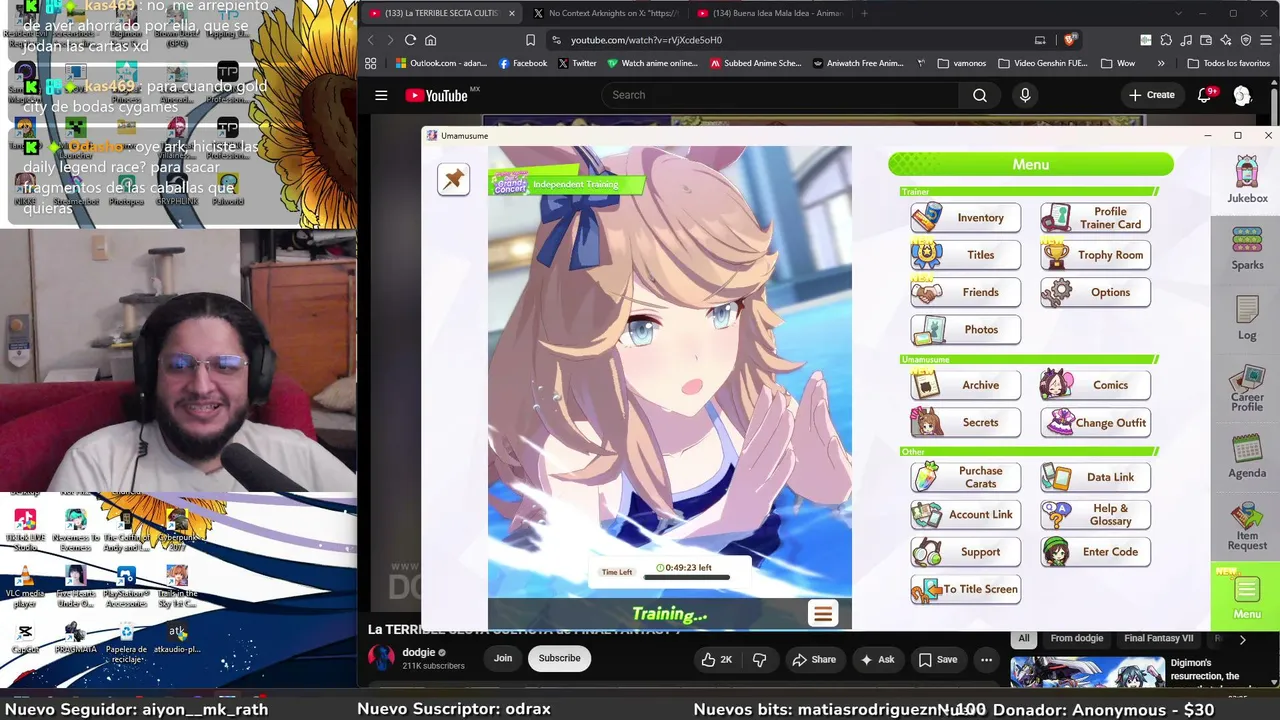Open the Friends menu entry
Screen dimensions: 1280x720
[965, 292]
